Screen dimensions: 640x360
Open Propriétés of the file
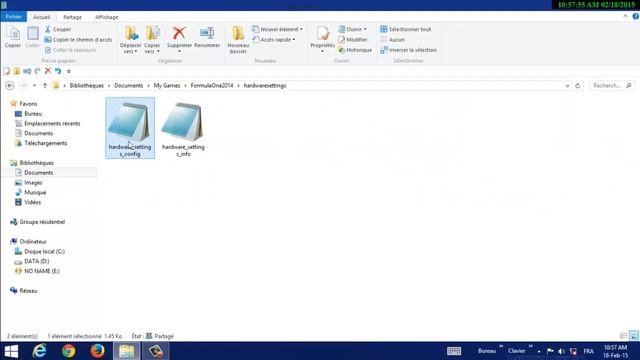[x=322, y=39]
